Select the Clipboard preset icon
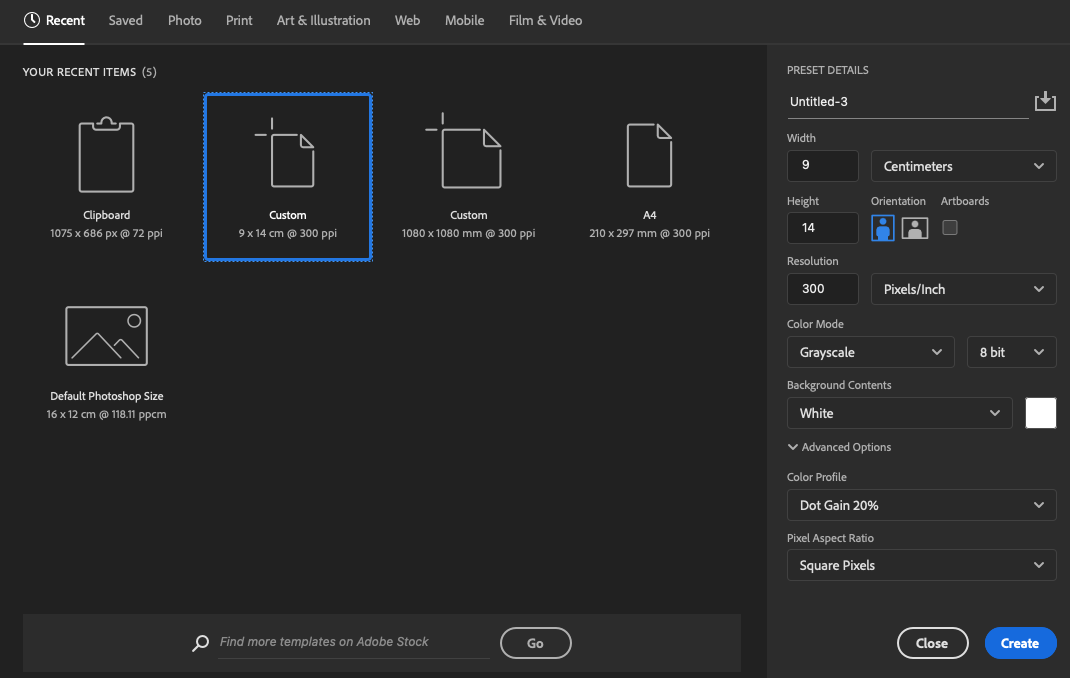Image resolution: width=1070 pixels, height=678 pixels. (x=106, y=156)
